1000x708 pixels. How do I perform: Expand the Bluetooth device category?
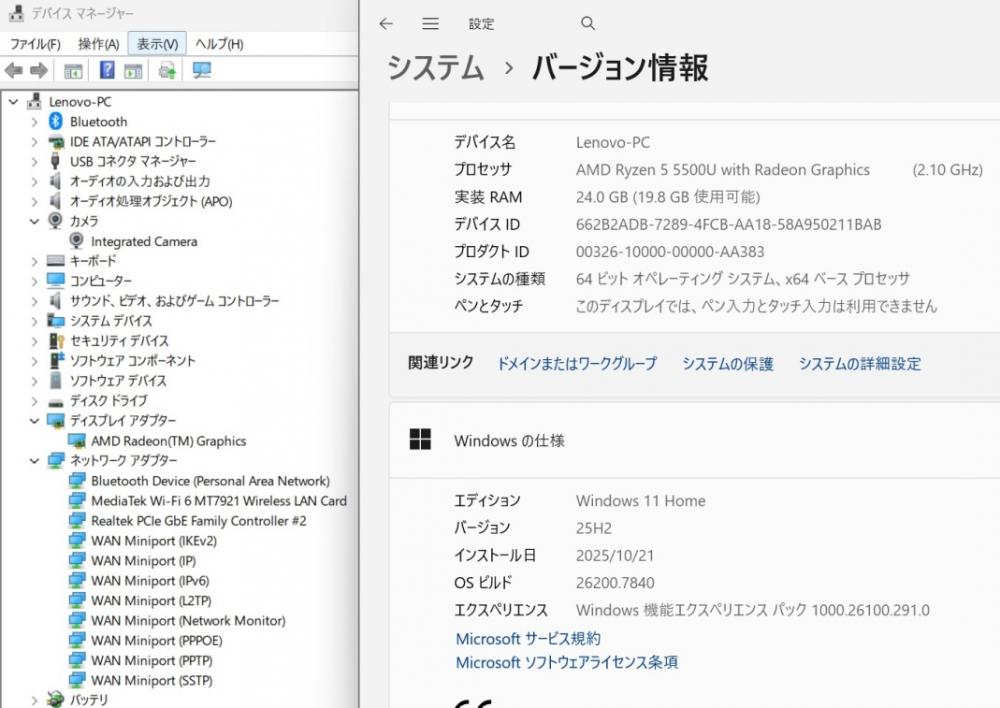click(x=34, y=121)
